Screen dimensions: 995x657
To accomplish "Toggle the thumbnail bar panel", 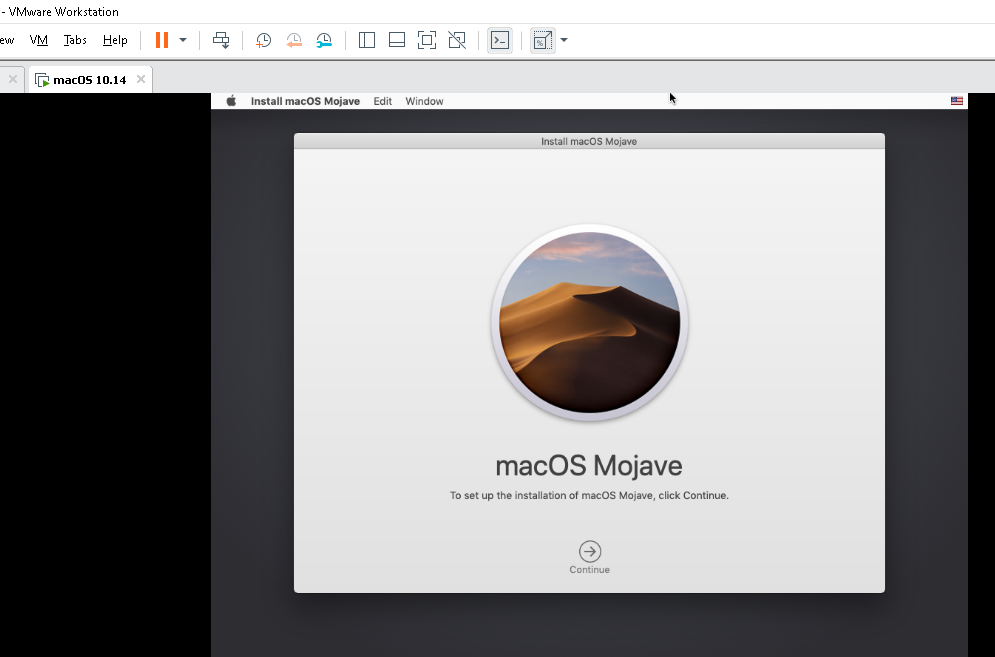I will [x=397, y=40].
